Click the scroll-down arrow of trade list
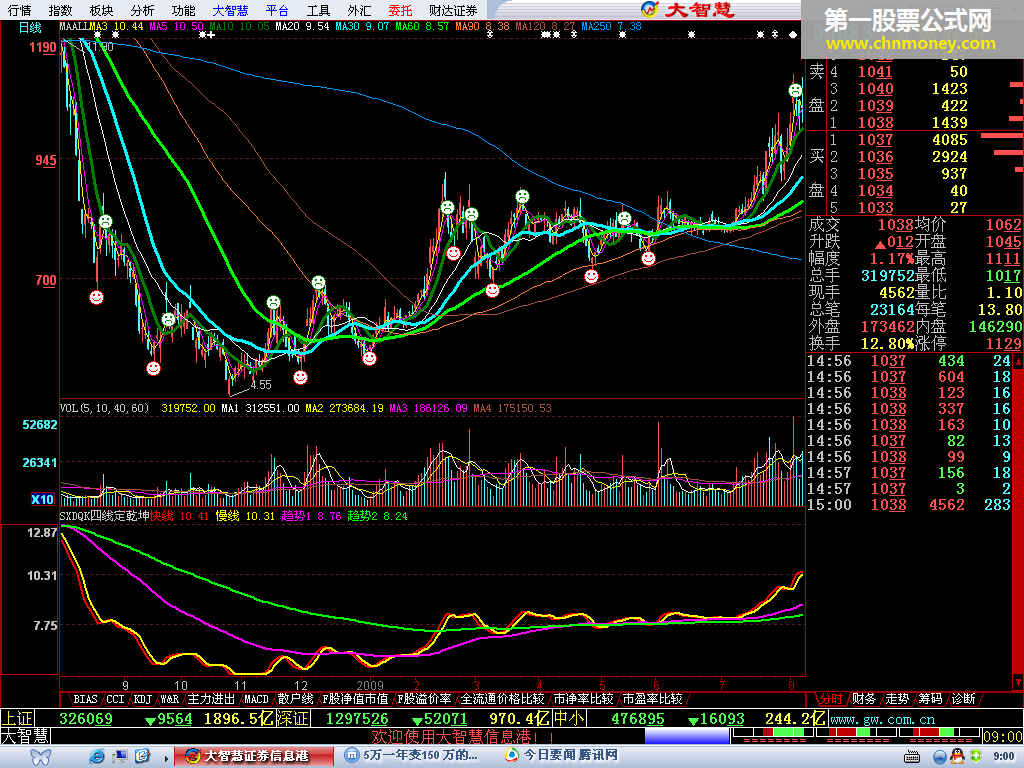 click(x=1018, y=682)
